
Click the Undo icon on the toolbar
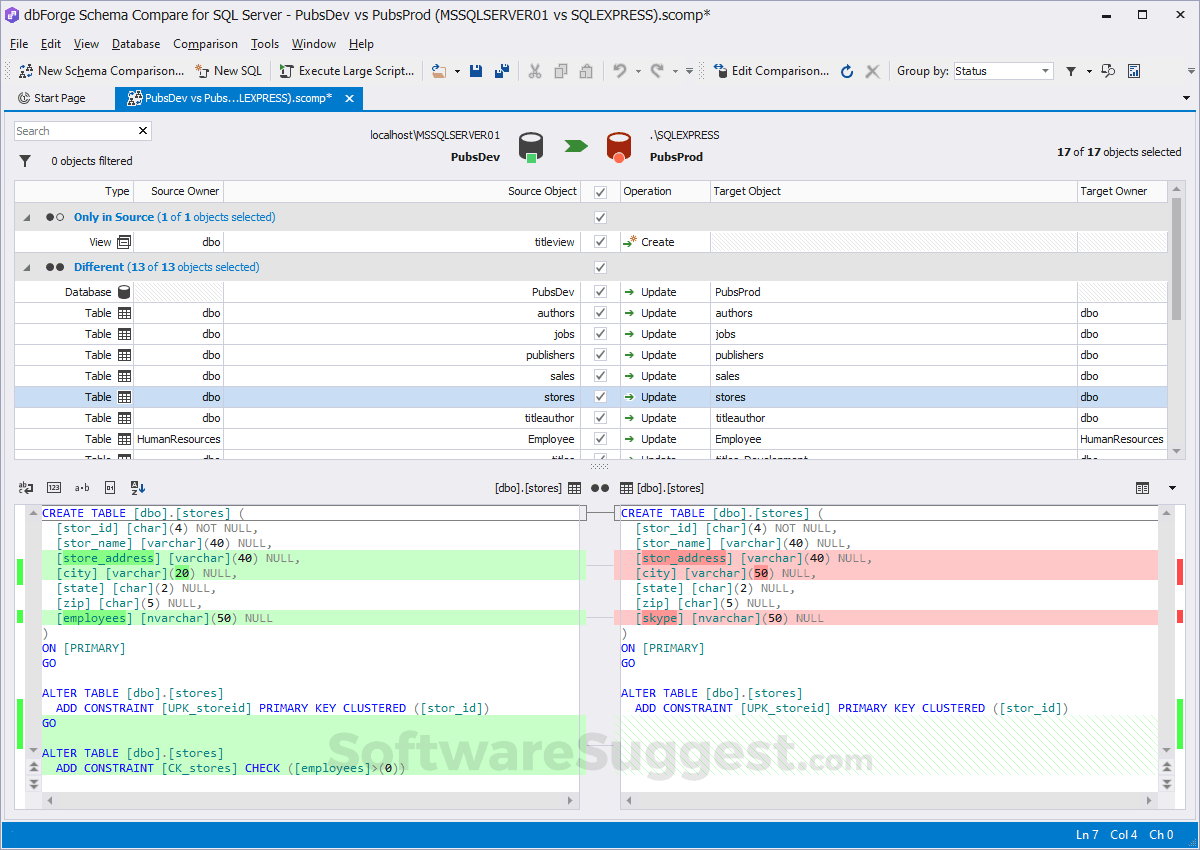pyautogui.click(x=619, y=71)
